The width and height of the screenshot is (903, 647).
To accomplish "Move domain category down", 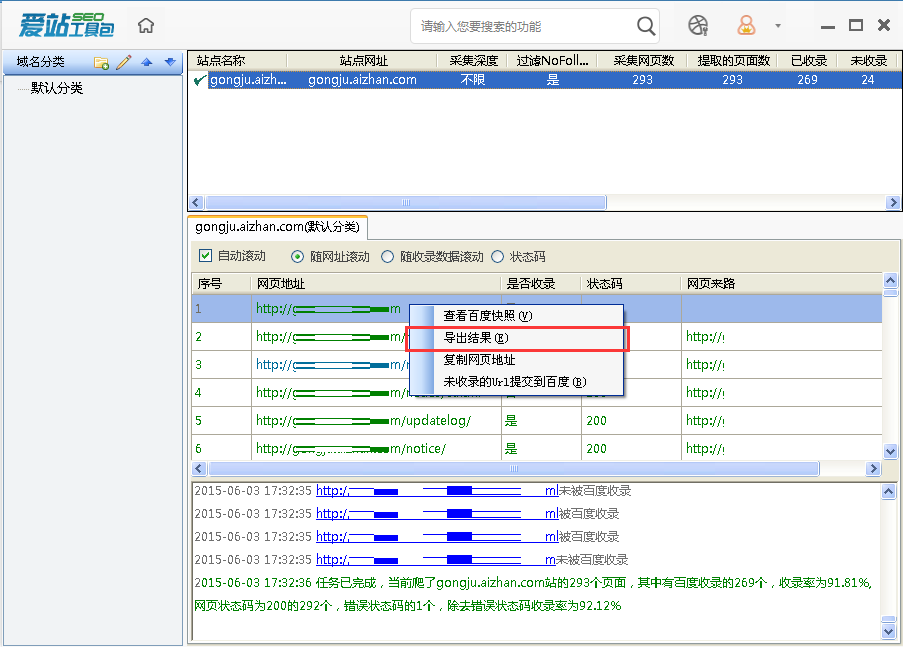I will point(170,63).
